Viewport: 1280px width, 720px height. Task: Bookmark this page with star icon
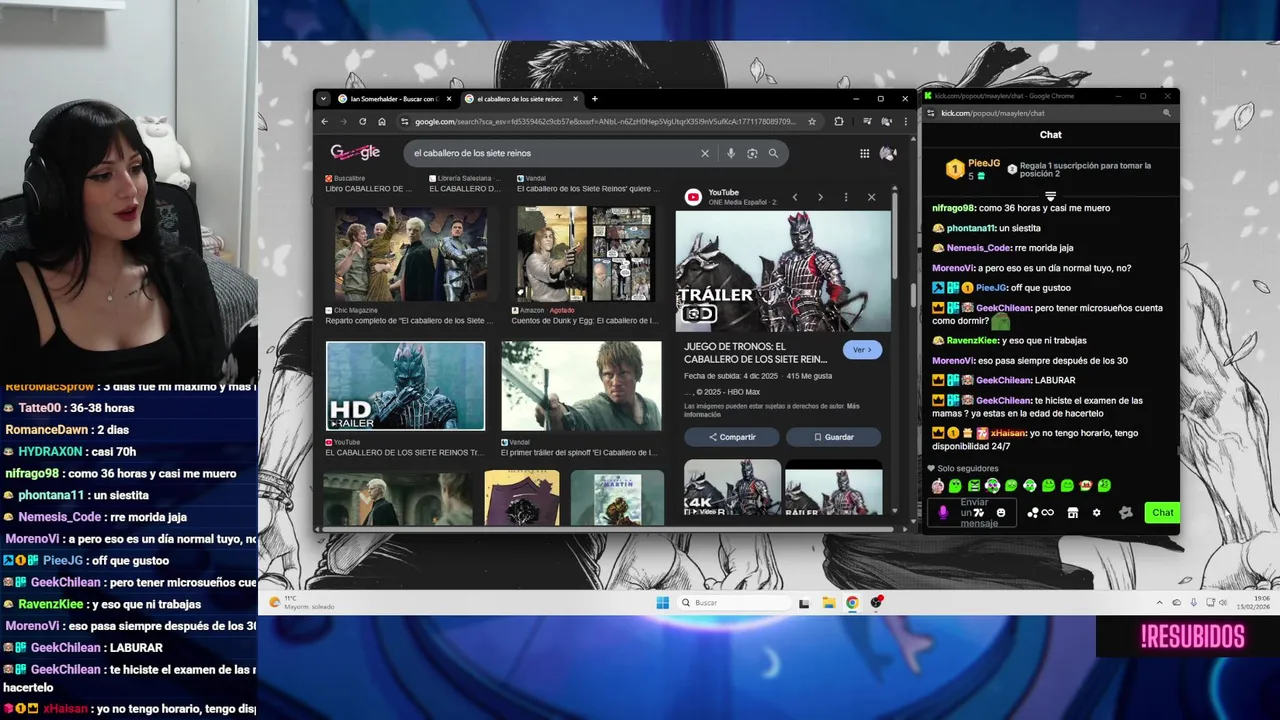coord(812,121)
